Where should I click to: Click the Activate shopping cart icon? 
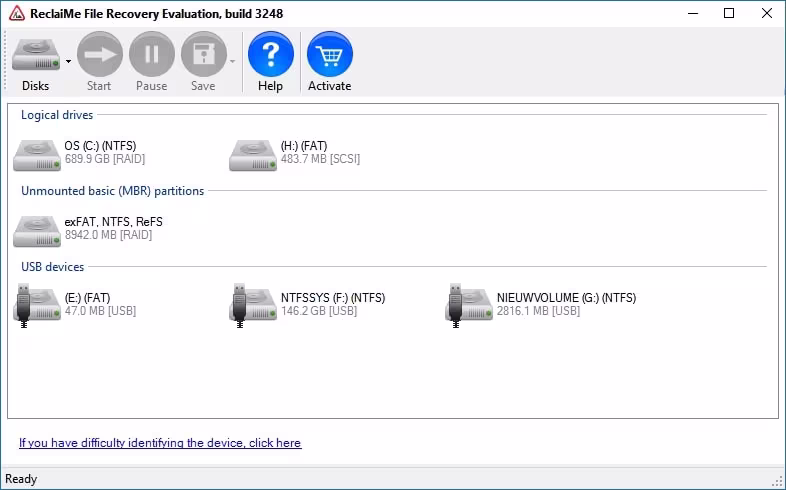pos(330,54)
